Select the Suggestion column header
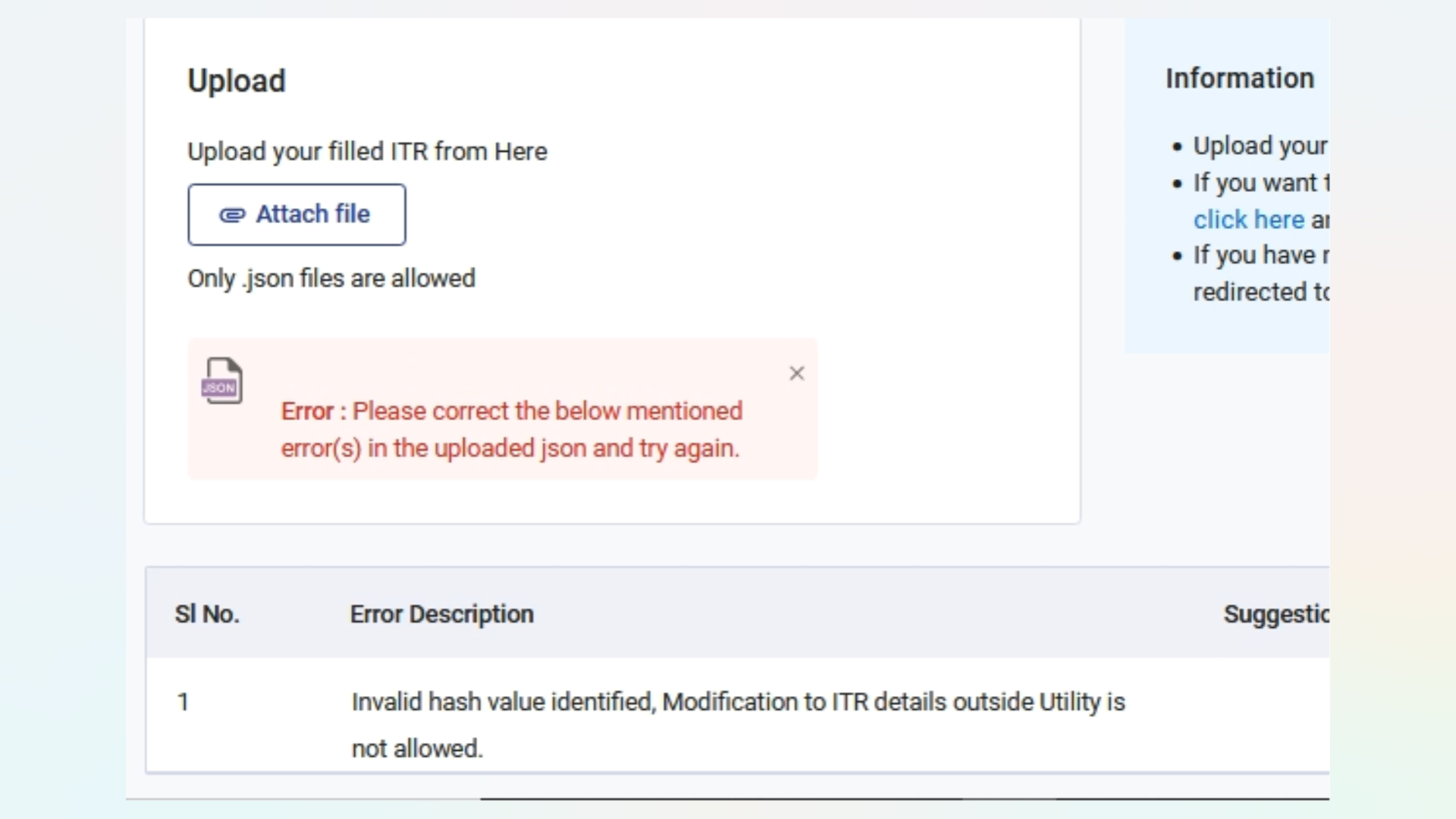 click(1276, 613)
